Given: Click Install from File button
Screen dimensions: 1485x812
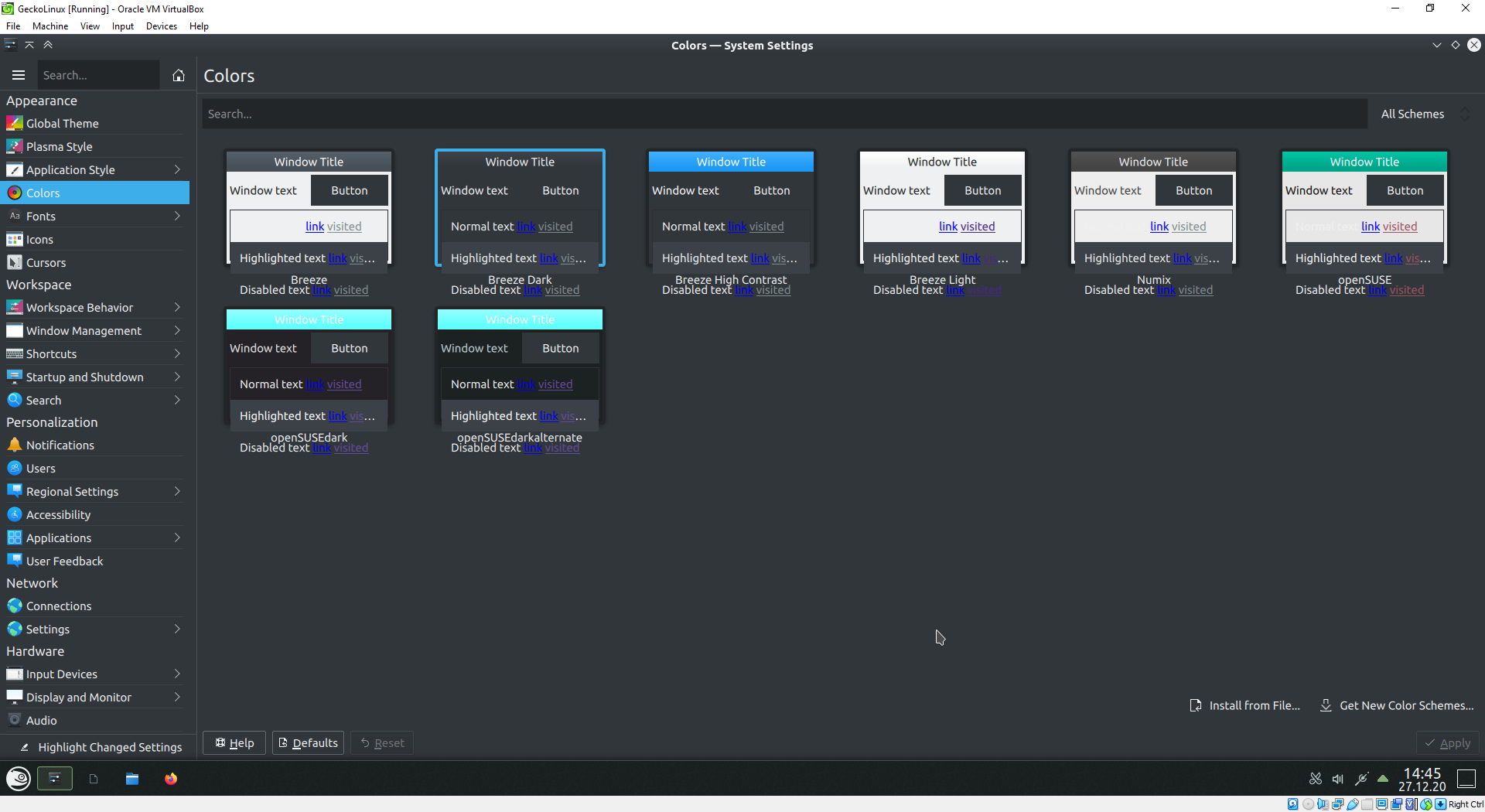Looking at the screenshot, I should (1245, 705).
